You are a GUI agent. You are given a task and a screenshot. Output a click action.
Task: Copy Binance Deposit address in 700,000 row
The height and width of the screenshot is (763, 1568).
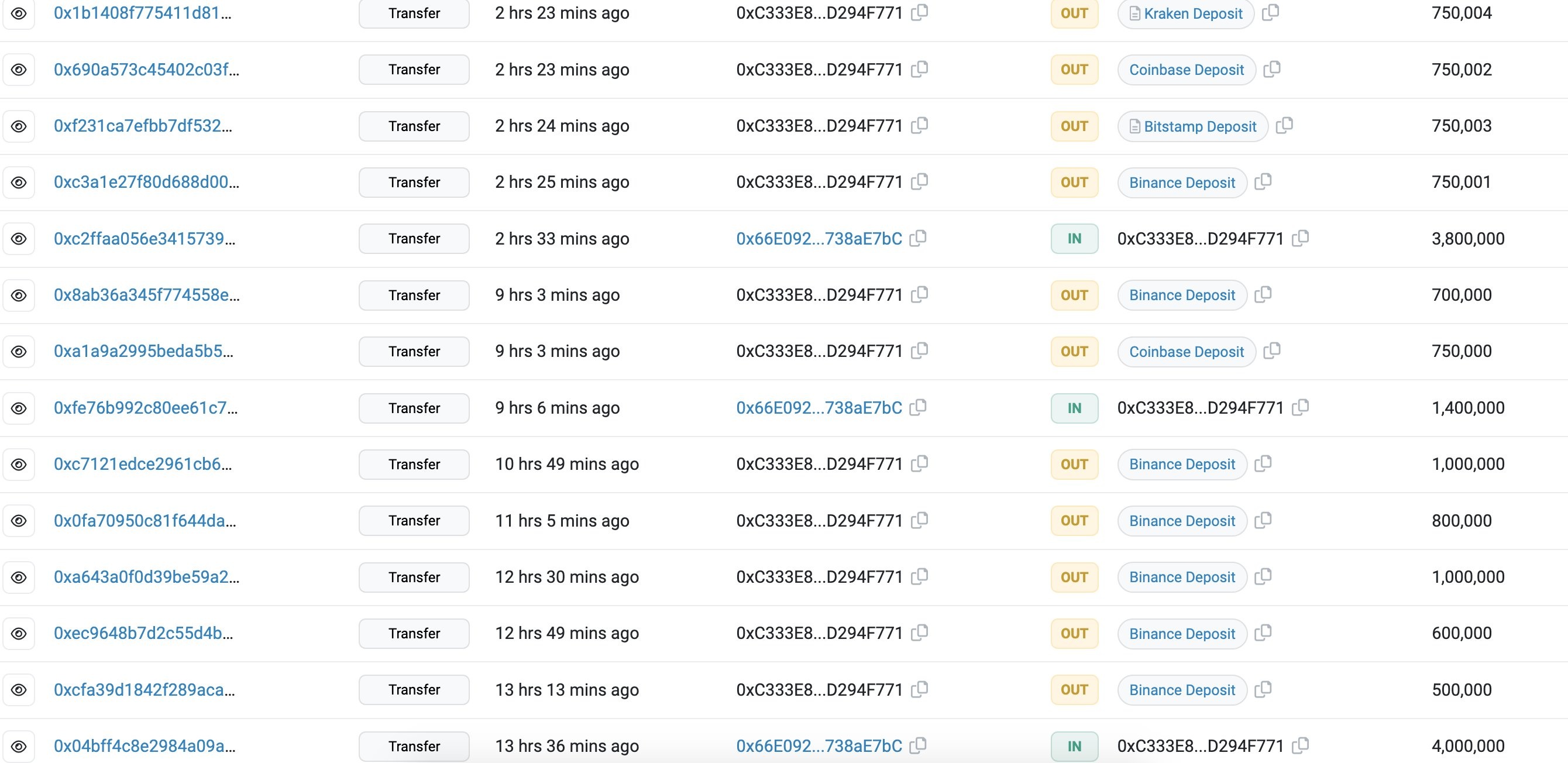[1263, 294]
